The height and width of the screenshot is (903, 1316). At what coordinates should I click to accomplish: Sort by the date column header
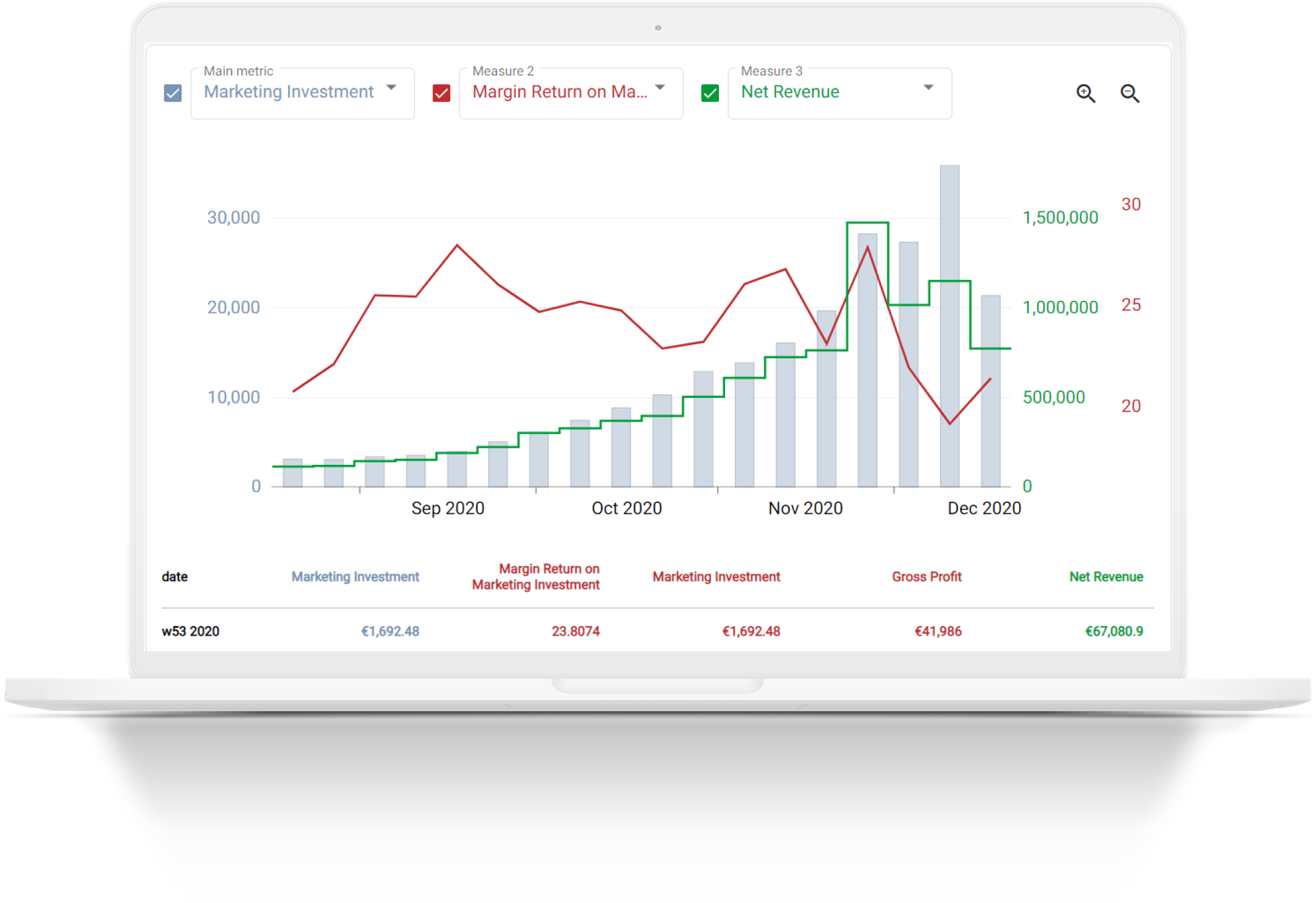175,576
